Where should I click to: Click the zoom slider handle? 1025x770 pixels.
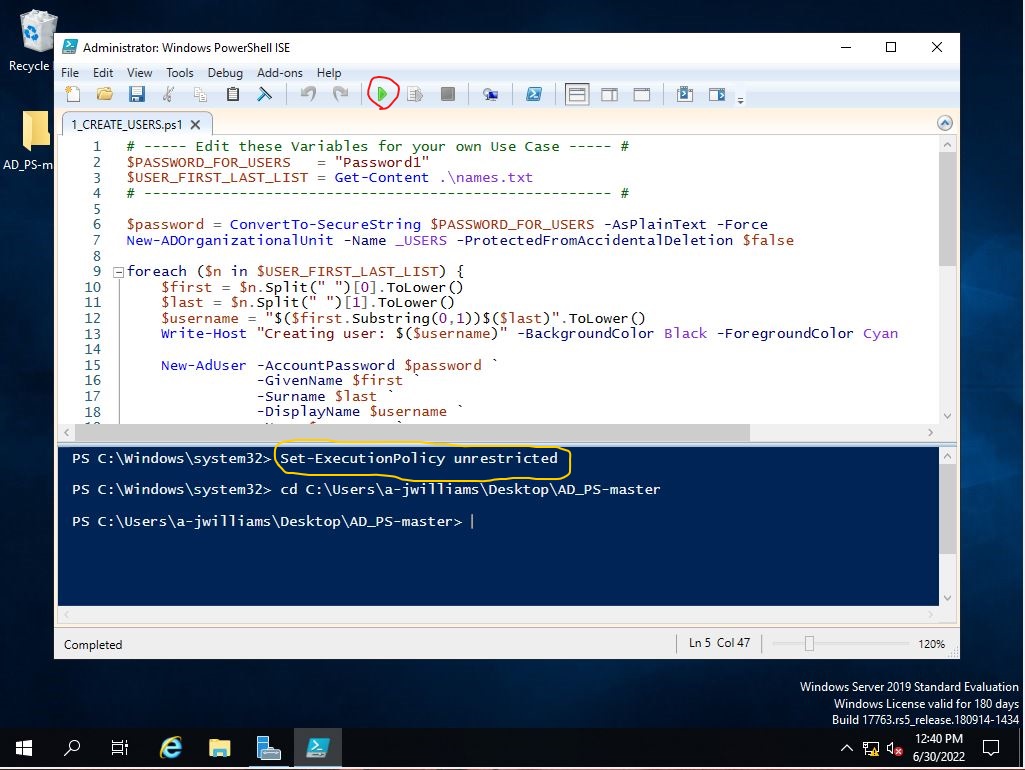point(809,644)
